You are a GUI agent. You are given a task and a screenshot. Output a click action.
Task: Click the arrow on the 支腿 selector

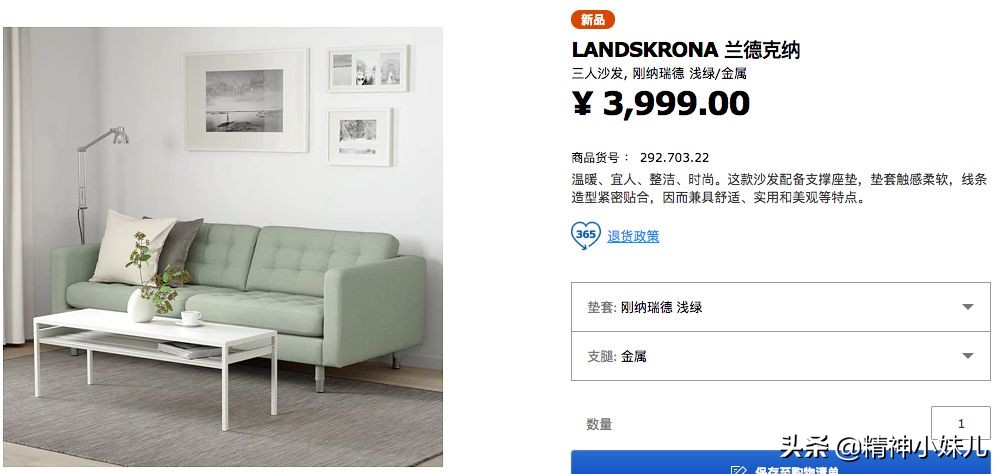click(968, 356)
